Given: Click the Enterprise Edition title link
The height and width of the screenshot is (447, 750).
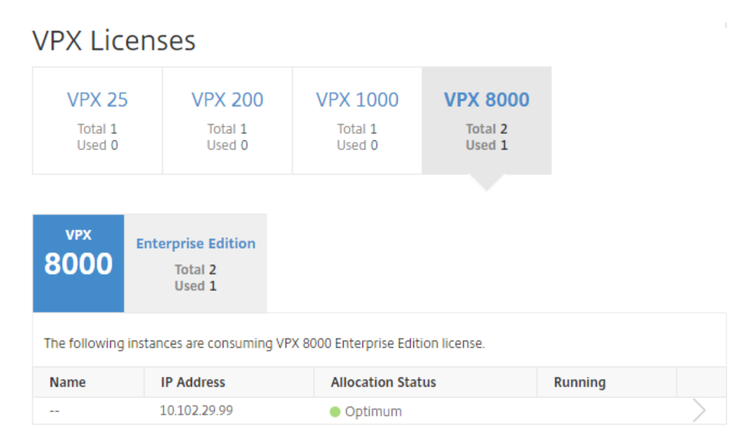Looking at the screenshot, I should tap(196, 243).
